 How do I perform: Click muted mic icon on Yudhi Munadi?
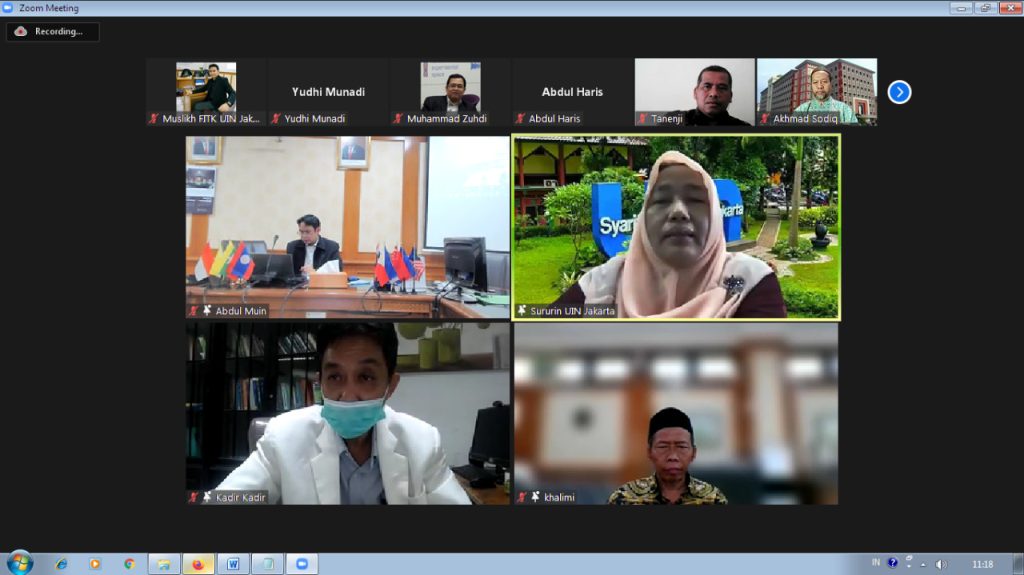click(276, 119)
